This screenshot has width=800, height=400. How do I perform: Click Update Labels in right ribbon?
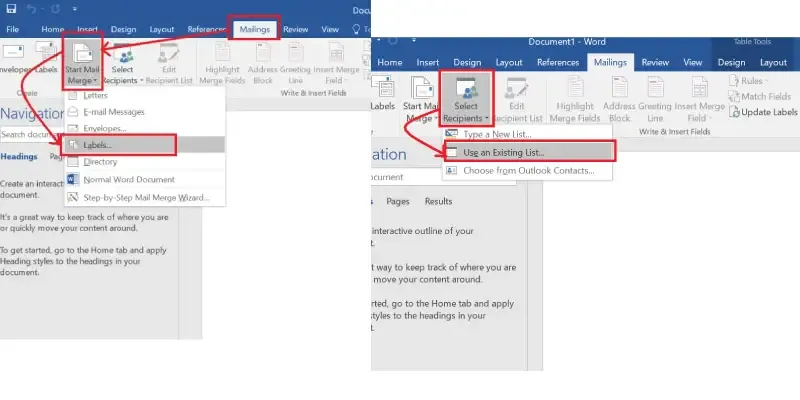coord(763,112)
